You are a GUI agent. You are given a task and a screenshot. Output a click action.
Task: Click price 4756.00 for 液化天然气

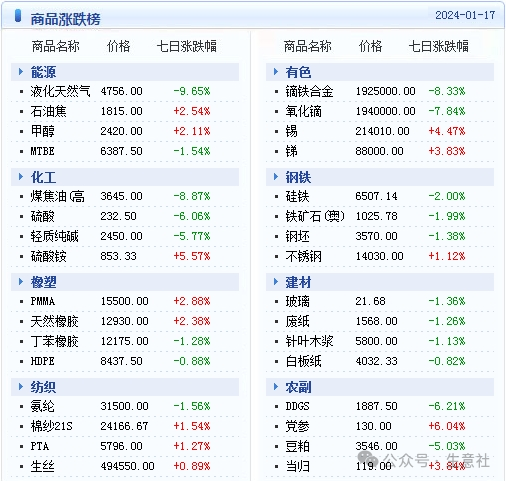pyautogui.click(x=121, y=91)
